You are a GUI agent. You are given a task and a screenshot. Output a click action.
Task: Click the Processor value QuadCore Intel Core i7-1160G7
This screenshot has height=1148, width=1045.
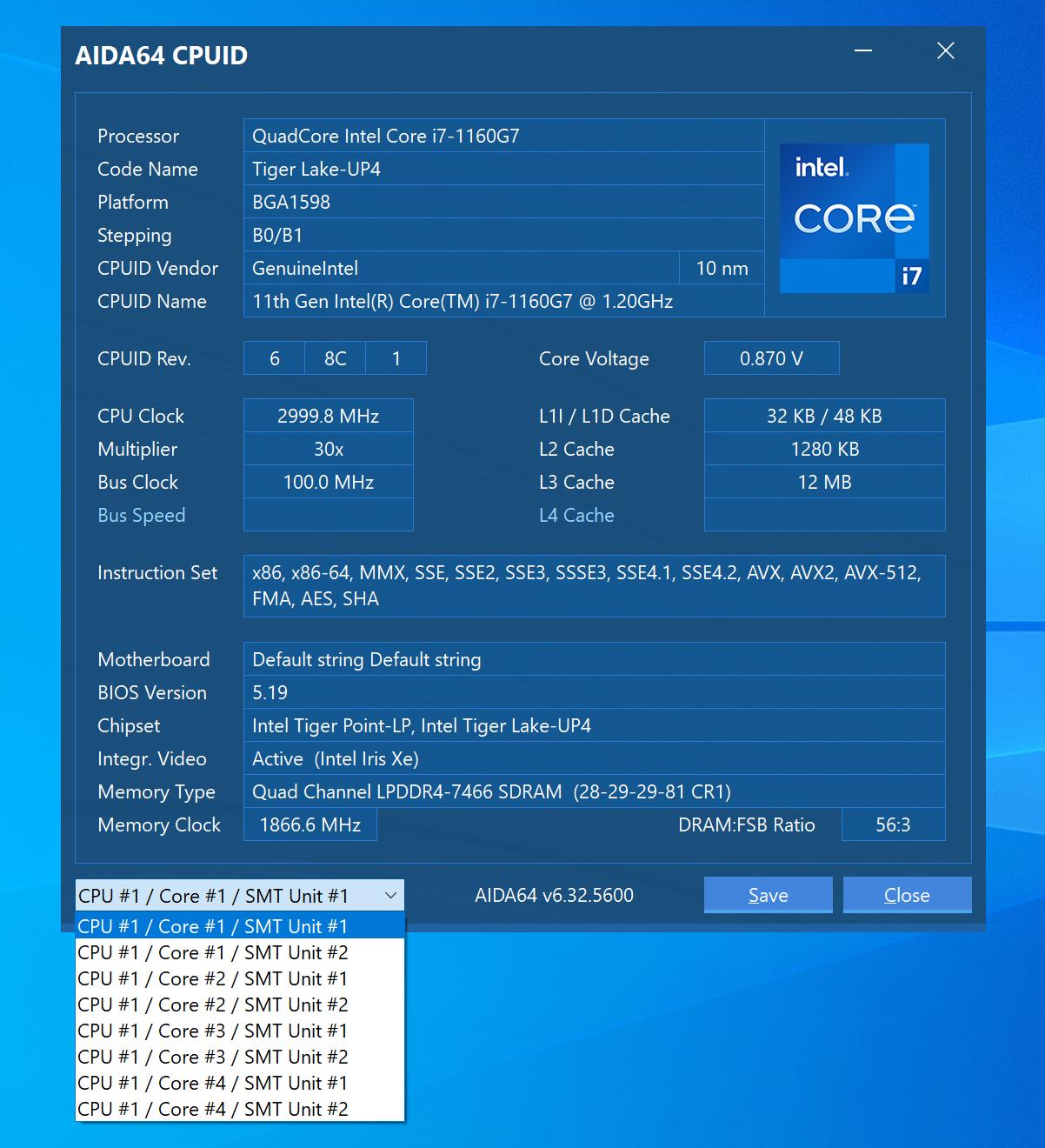click(503, 136)
